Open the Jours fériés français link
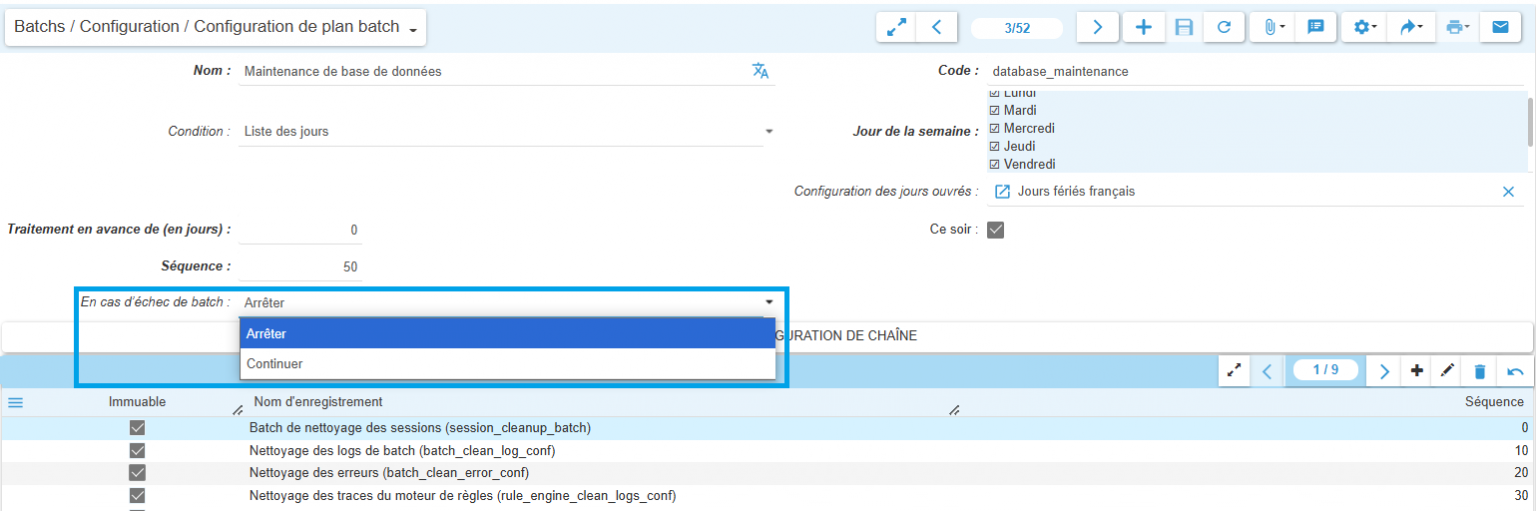1536x511 pixels. pos(1075,192)
